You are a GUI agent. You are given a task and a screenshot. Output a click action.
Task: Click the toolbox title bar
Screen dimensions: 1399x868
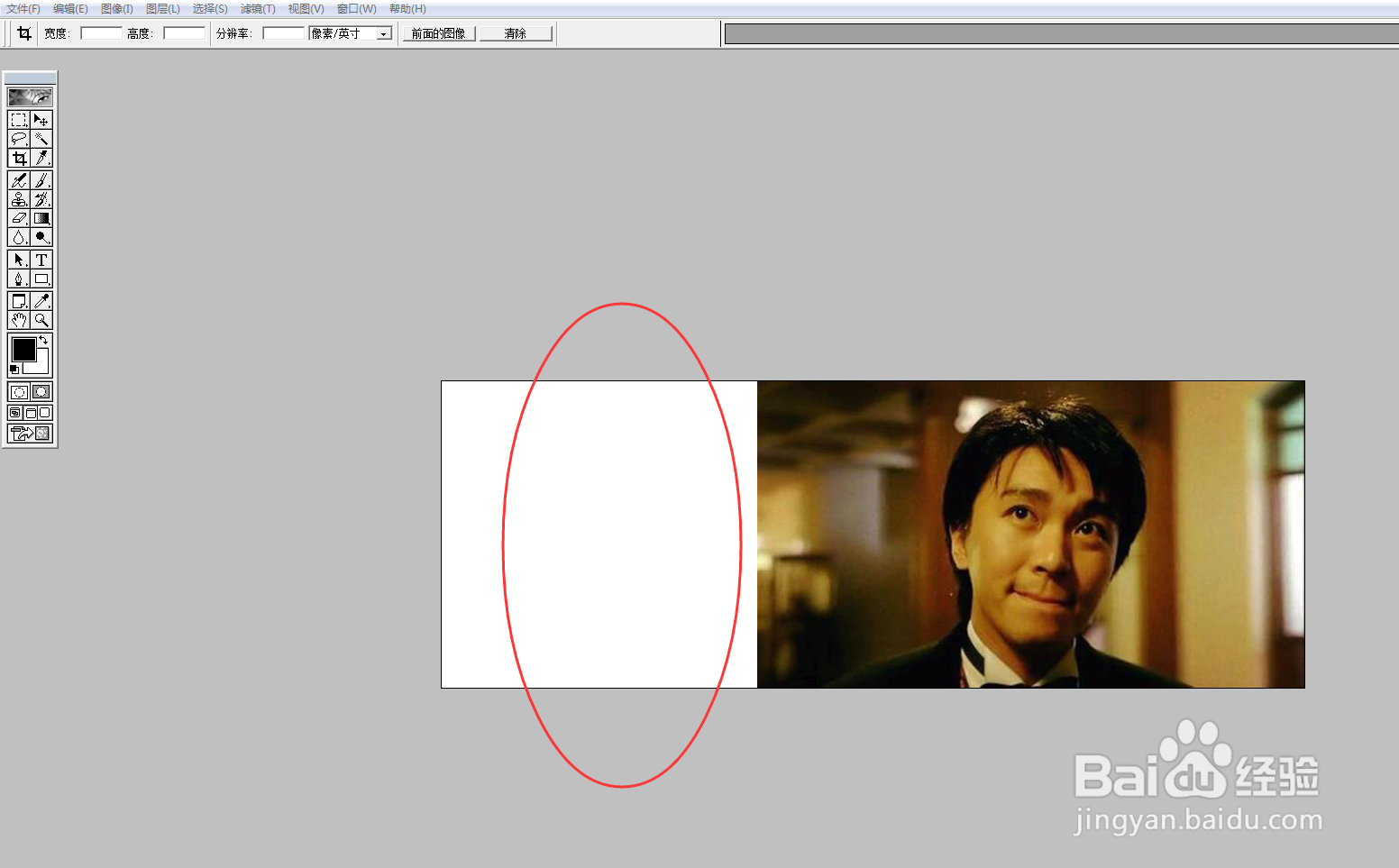30,78
